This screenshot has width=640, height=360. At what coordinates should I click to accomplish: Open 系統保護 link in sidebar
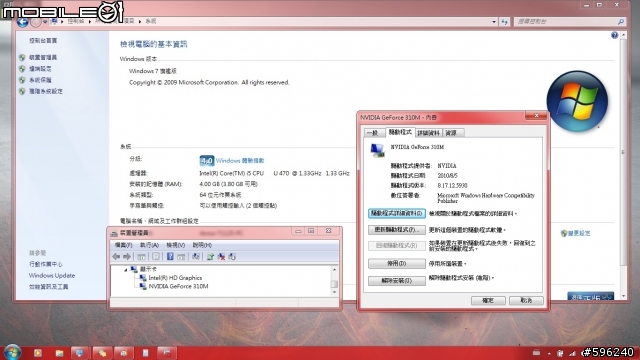point(40,80)
